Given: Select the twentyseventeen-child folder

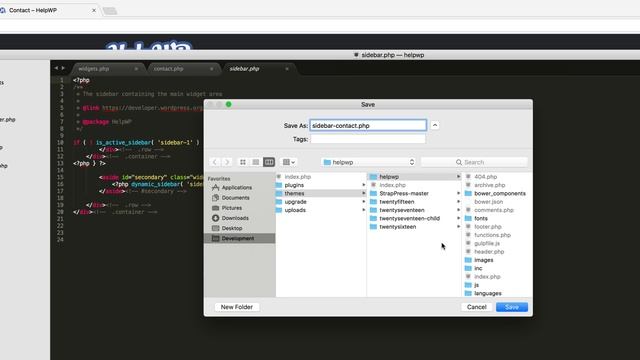Looking at the screenshot, I should point(409,218).
